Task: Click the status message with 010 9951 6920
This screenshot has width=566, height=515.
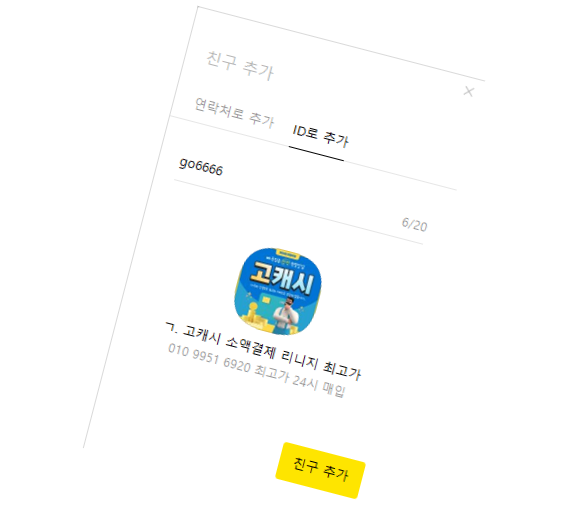Action: 256,370
